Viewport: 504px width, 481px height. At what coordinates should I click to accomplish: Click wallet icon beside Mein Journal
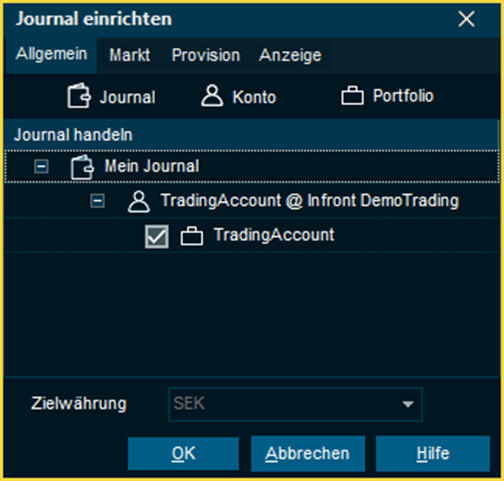pyautogui.click(x=82, y=167)
